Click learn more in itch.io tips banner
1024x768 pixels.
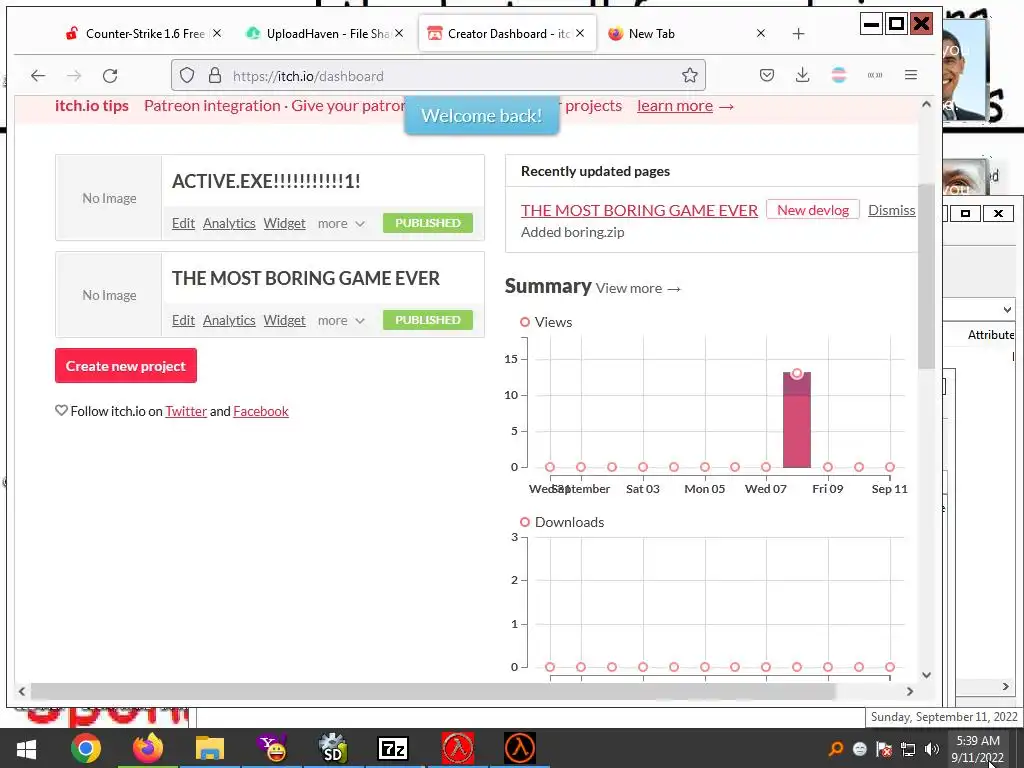tap(675, 106)
